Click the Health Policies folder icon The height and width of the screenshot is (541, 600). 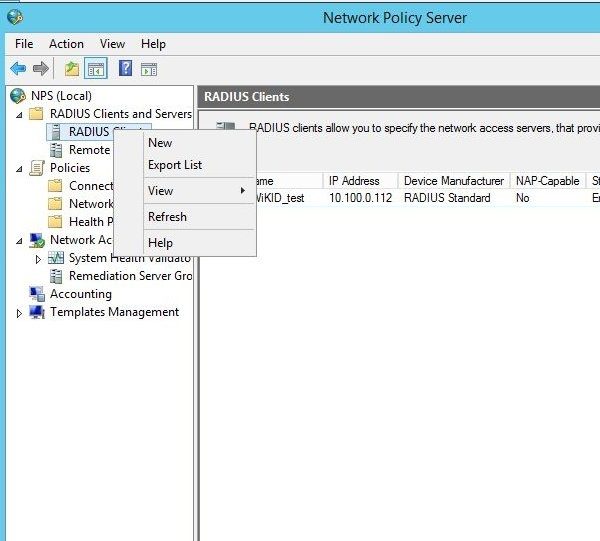pyautogui.click(x=55, y=222)
